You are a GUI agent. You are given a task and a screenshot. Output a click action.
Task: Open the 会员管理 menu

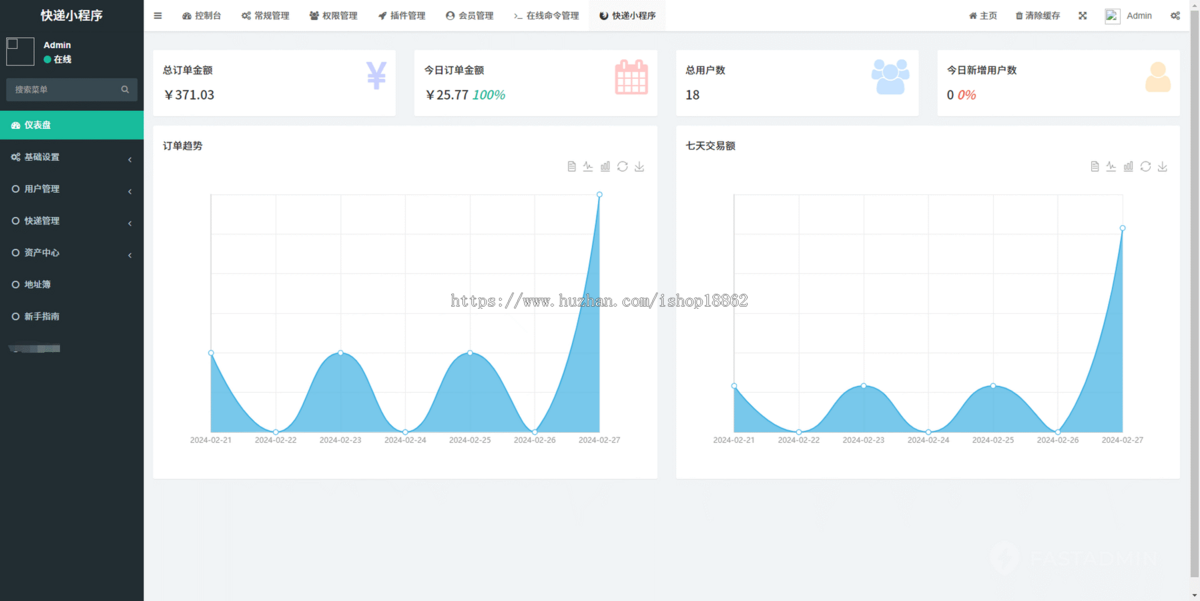(470, 15)
